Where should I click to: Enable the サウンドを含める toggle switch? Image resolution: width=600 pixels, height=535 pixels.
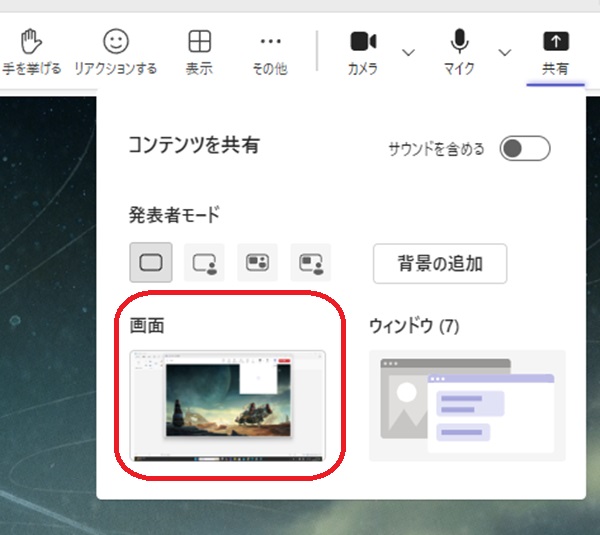pyautogui.click(x=525, y=149)
